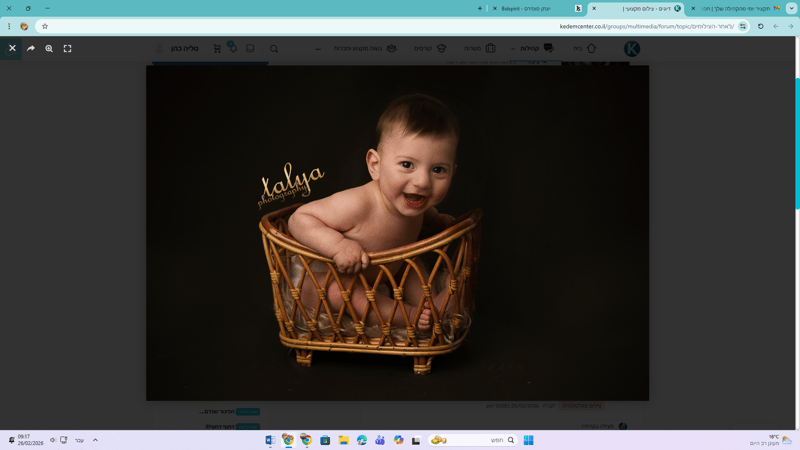Open the Chrome profile avatar
The image size is (800, 450).
click(24, 26)
